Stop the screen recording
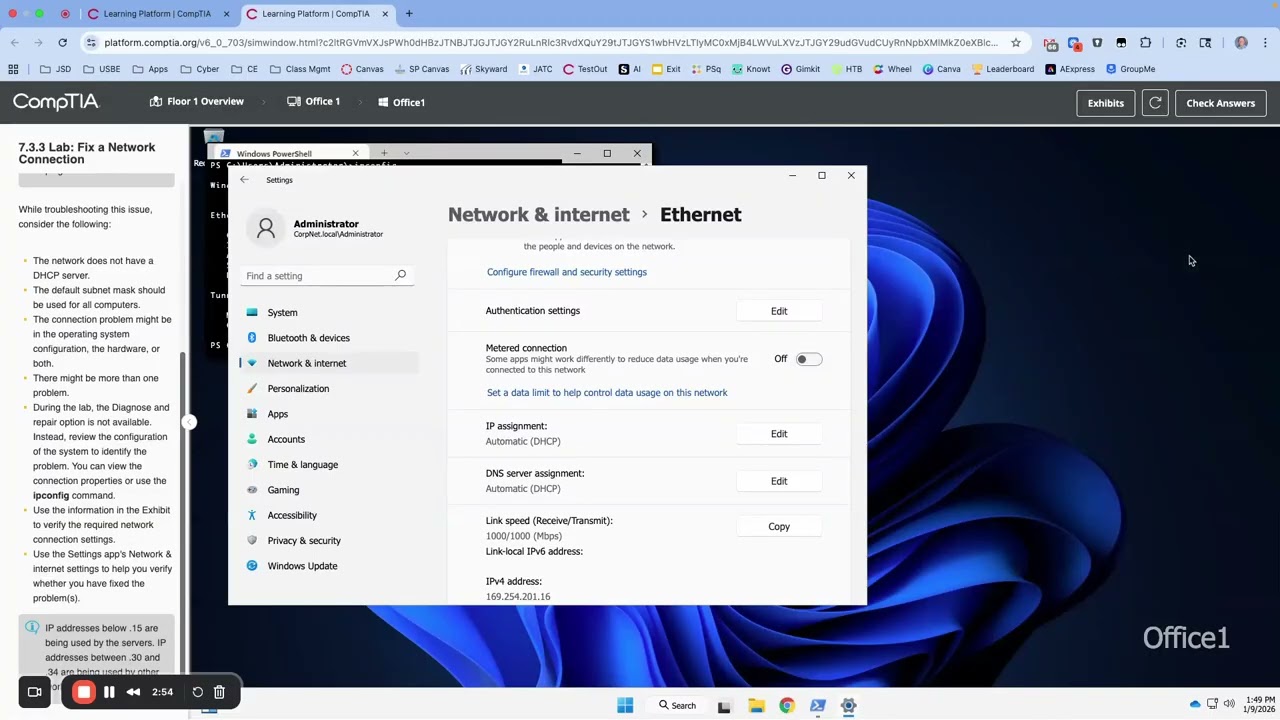Image resolution: width=1280 pixels, height=720 pixels. pos(84,692)
